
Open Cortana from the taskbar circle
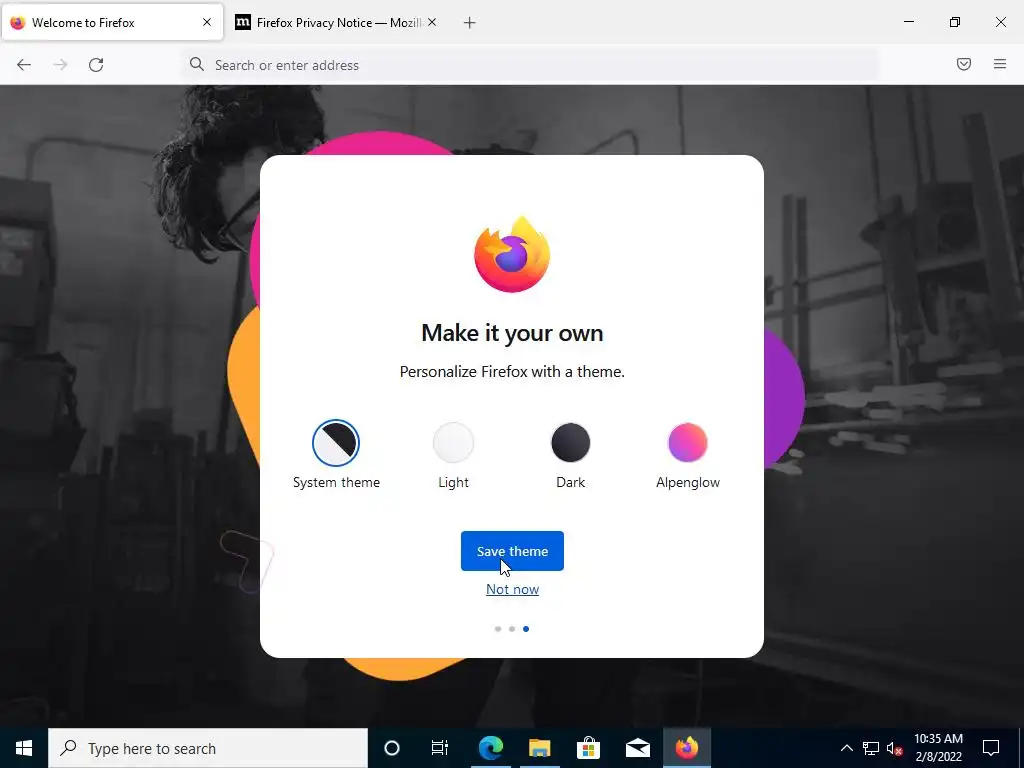pyautogui.click(x=392, y=748)
